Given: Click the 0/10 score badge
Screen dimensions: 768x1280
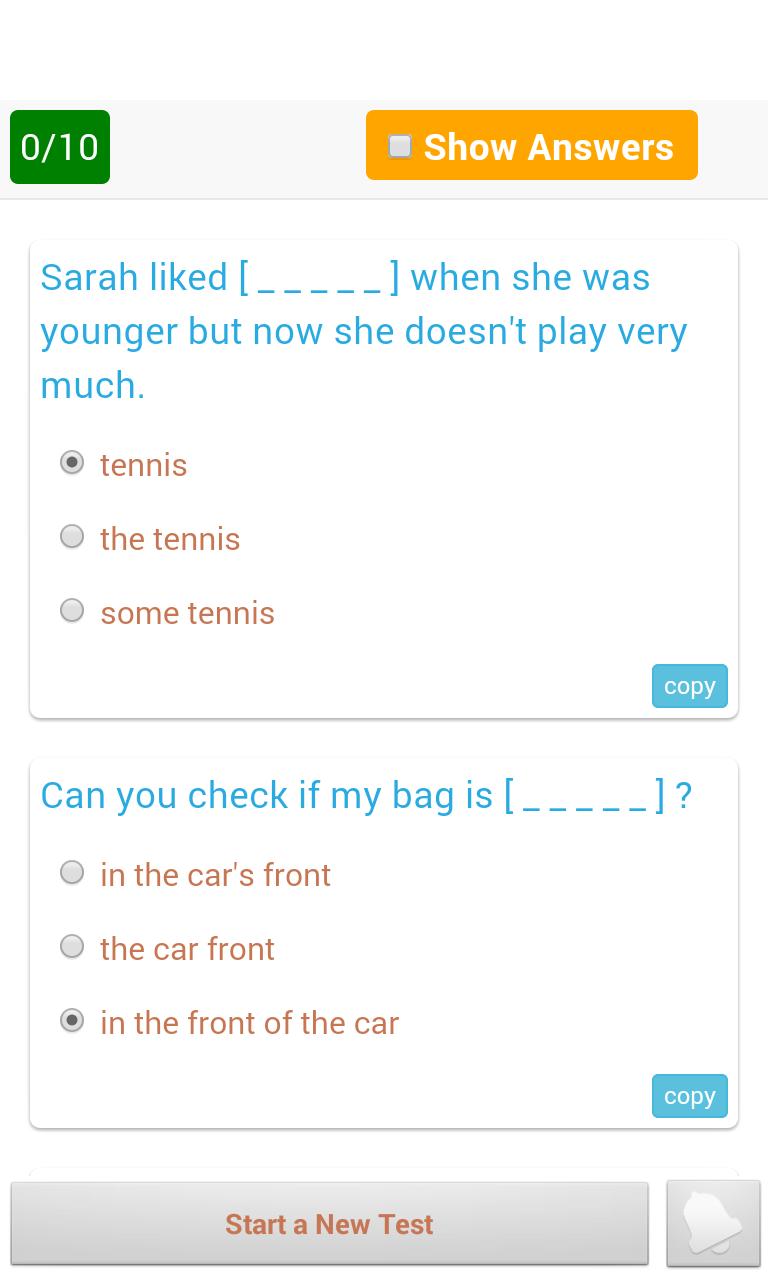Looking at the screenshot, I should [60, 147].
